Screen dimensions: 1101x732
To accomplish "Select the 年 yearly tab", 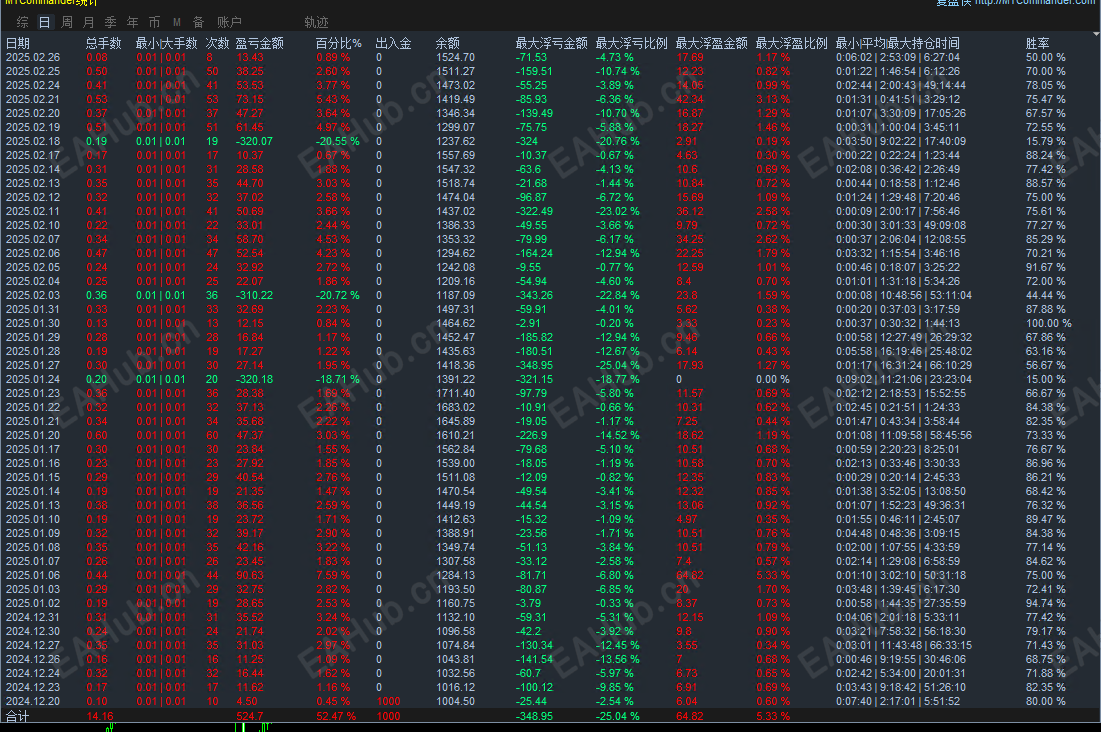I will [133, 22].
